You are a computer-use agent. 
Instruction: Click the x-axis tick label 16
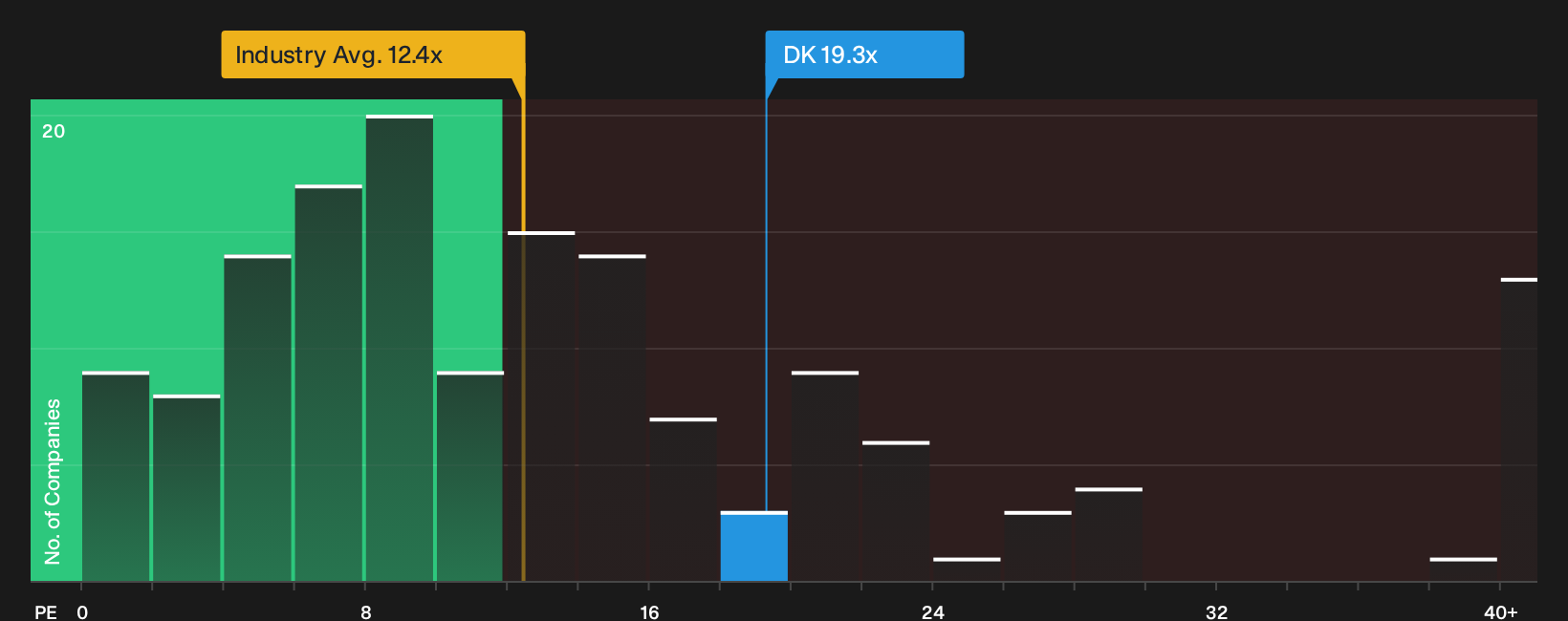(x=649, y=612)
